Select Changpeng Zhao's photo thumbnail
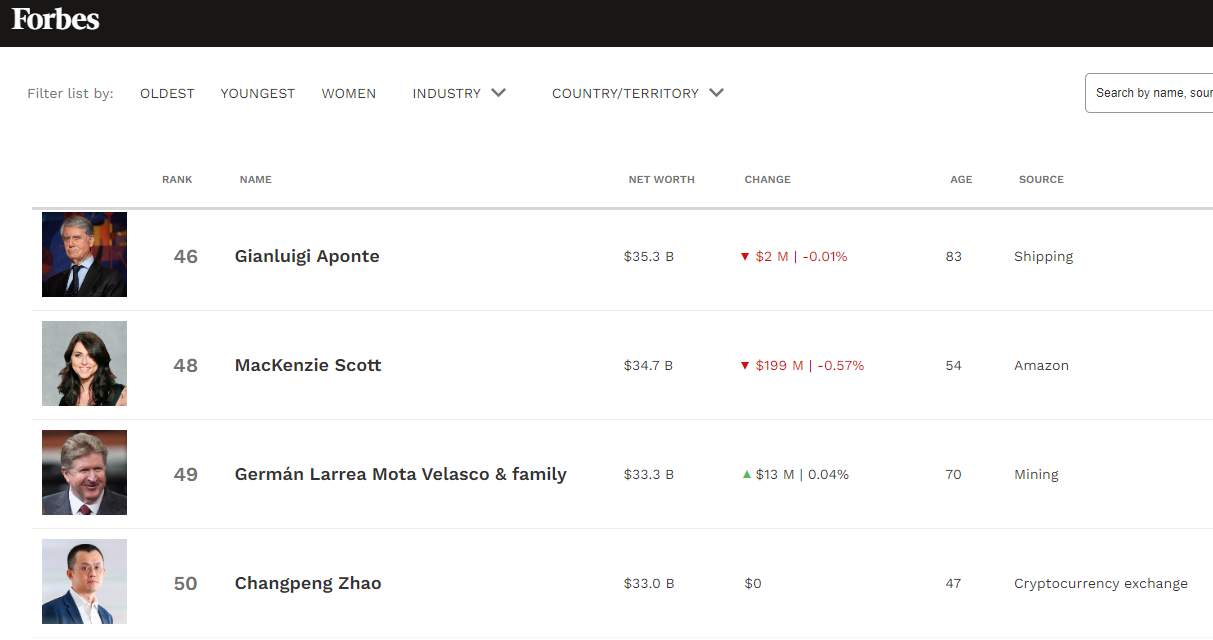The height and width of the screenshot is (640, 1213). pos(85,581)
